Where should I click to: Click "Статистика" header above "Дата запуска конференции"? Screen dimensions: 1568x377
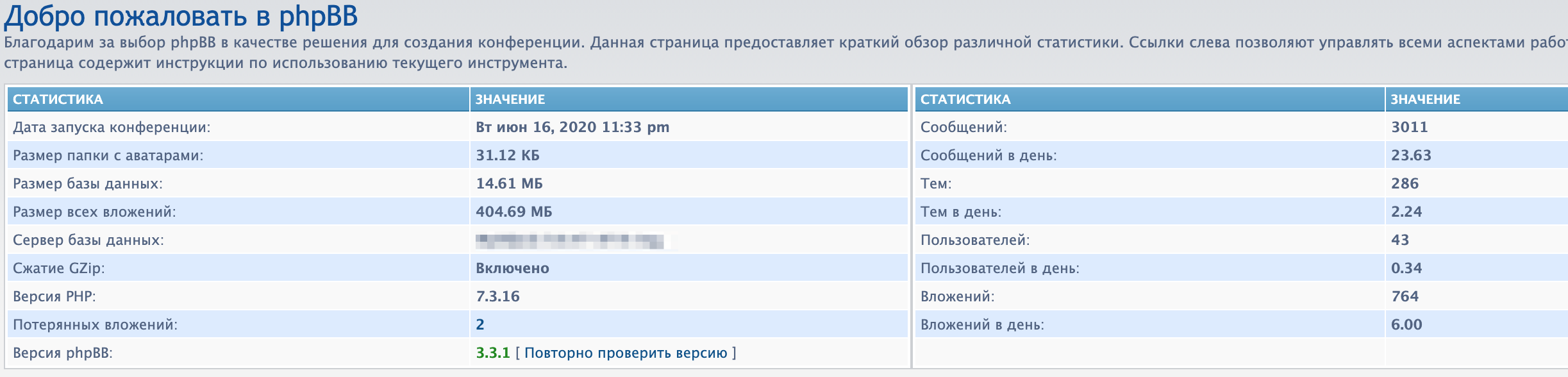58,99
